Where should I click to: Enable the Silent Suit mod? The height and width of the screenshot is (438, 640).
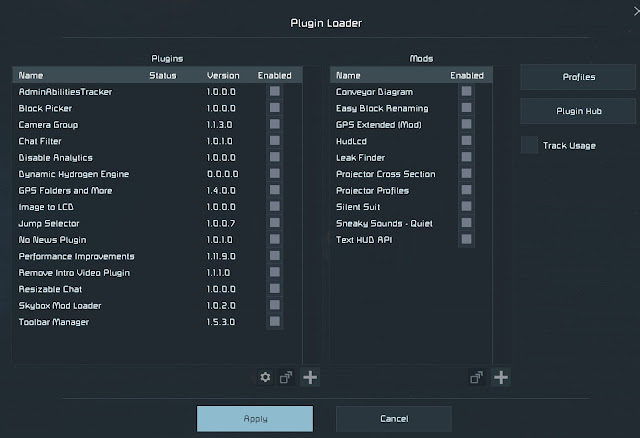click(x=466, y=206)
